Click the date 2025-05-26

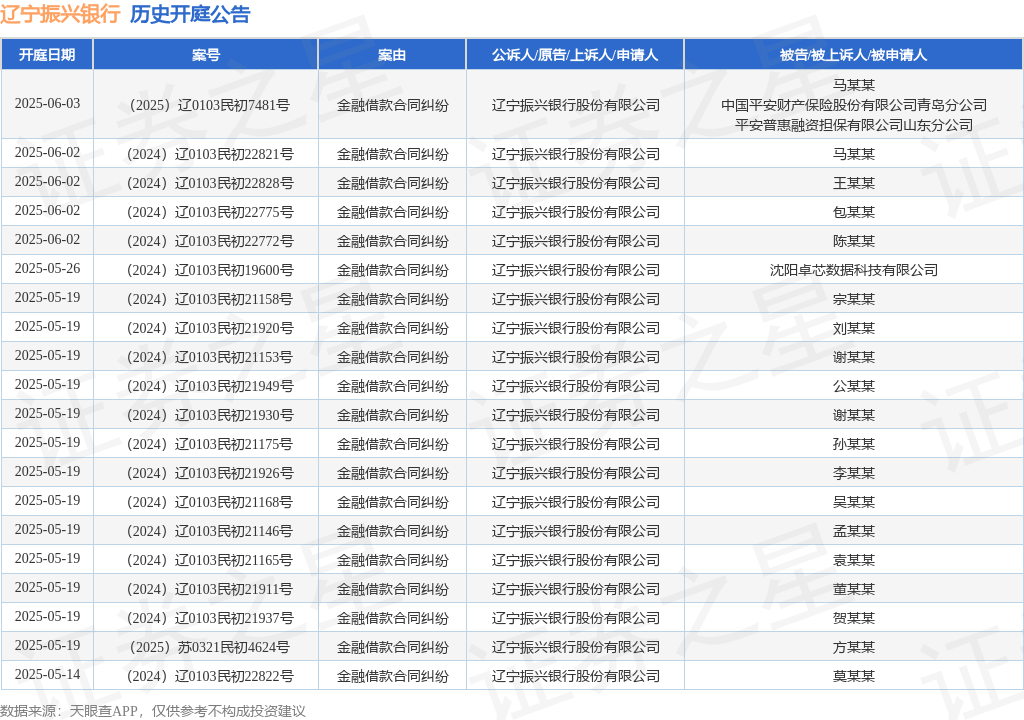click(x=47, y=269)
